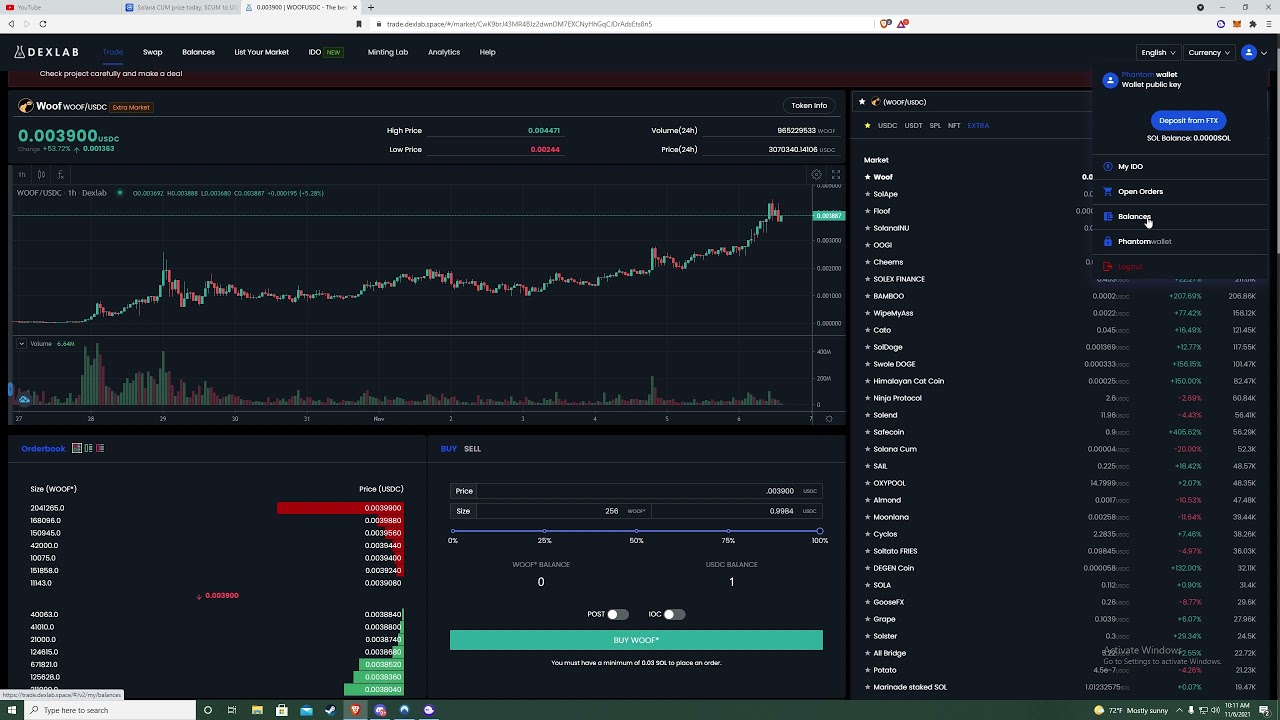Select the USDT market filter tab
This screenshot has height=720, width=1280.
913,126
